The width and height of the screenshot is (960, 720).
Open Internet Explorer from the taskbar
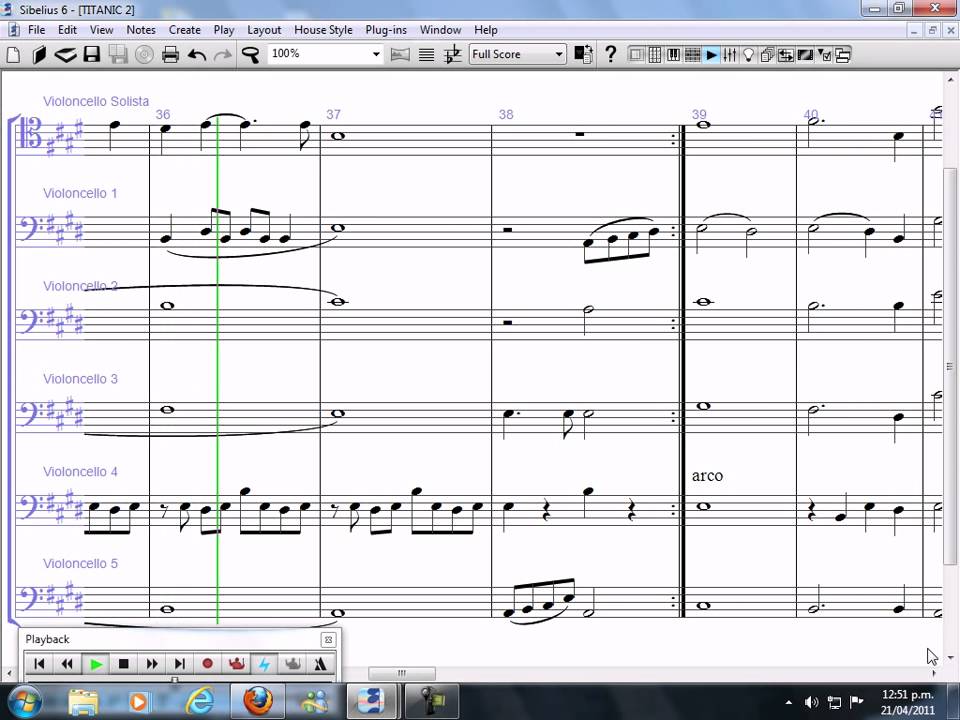pos(200,702)
